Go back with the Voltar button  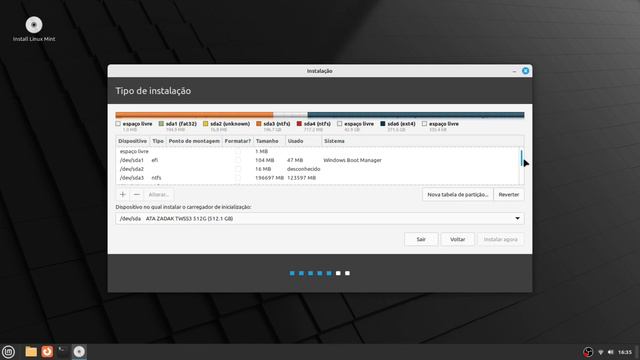point(458,239)
